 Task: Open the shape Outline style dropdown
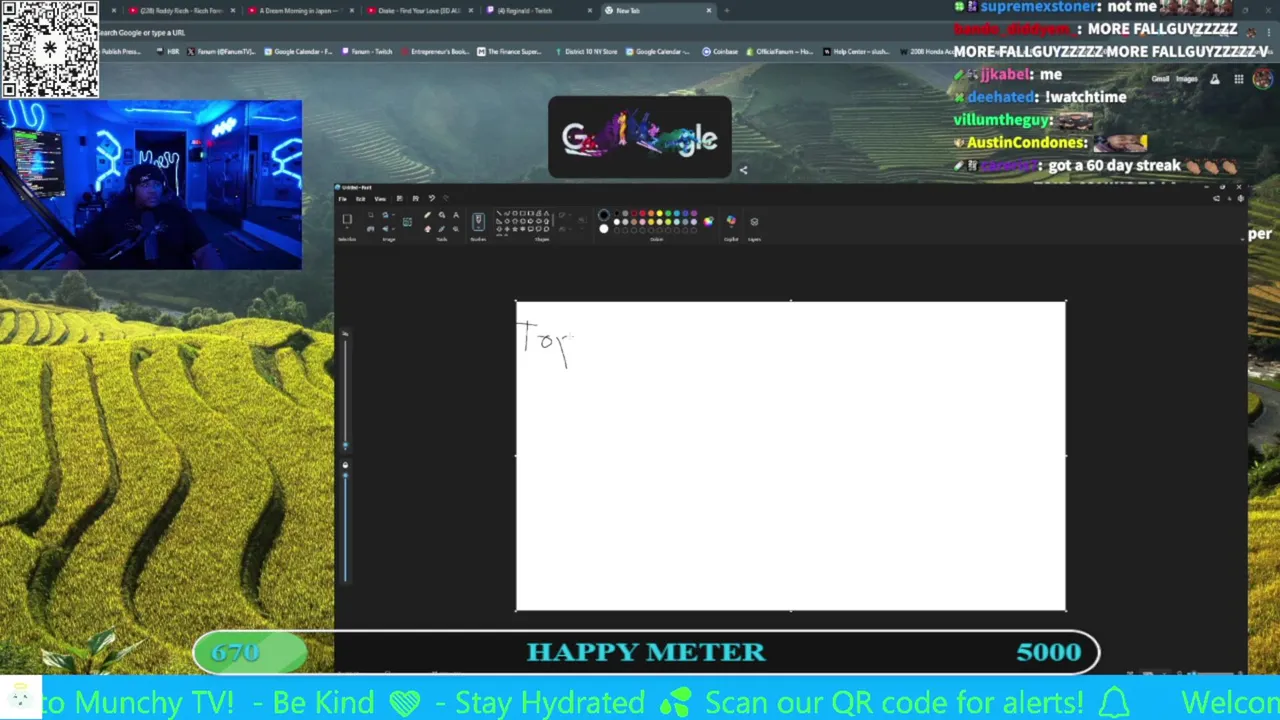tap(563, 215)
